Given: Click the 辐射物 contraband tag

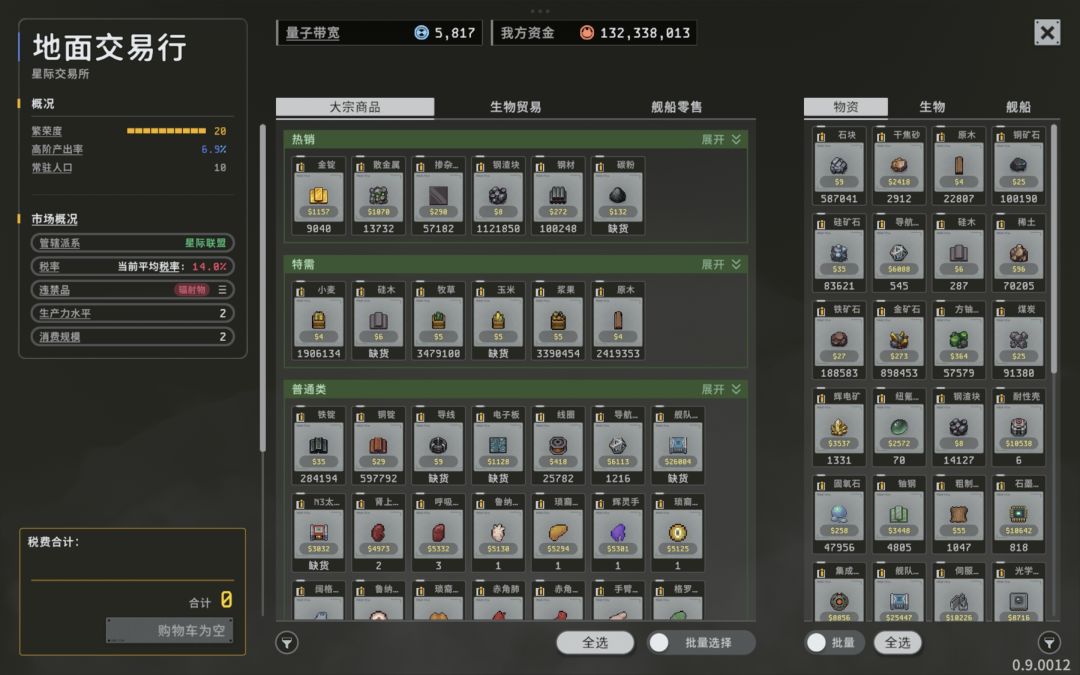Looking at the screenshot, I should click(x=192, y=290).
